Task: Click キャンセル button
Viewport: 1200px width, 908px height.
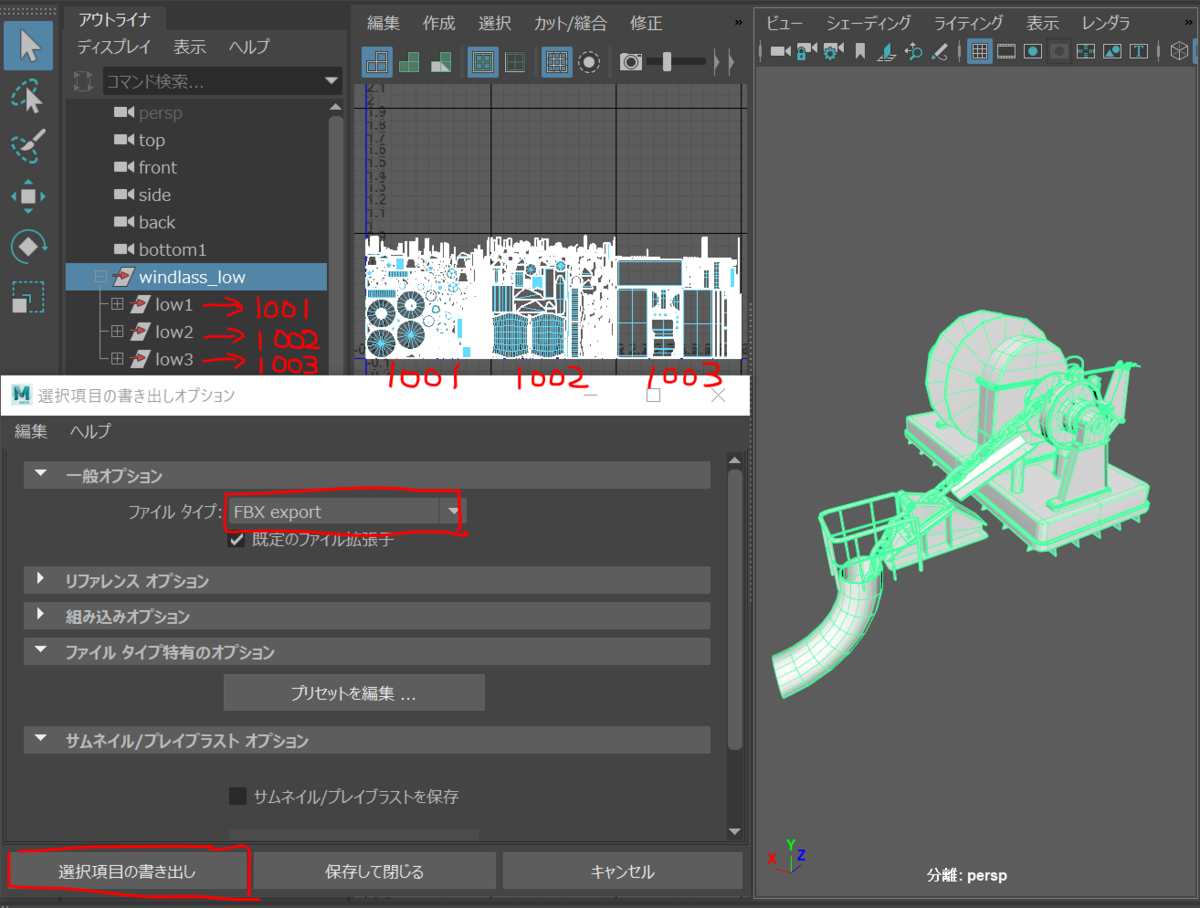Action: (623, 871)
